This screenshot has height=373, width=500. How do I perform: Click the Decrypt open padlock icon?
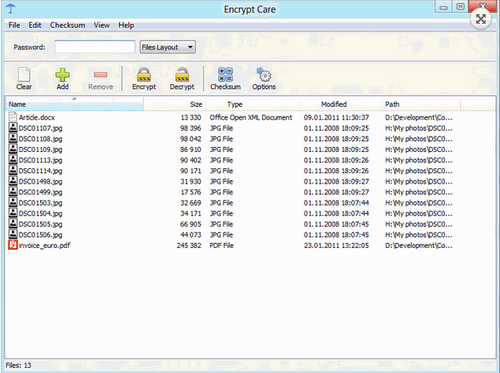tap(182, 74)
